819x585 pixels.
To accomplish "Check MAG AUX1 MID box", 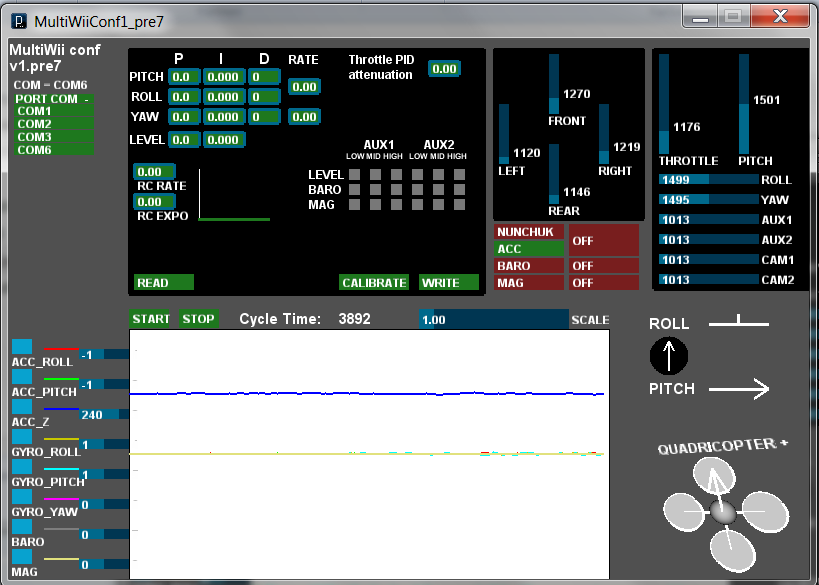I will tap(376, 204).
